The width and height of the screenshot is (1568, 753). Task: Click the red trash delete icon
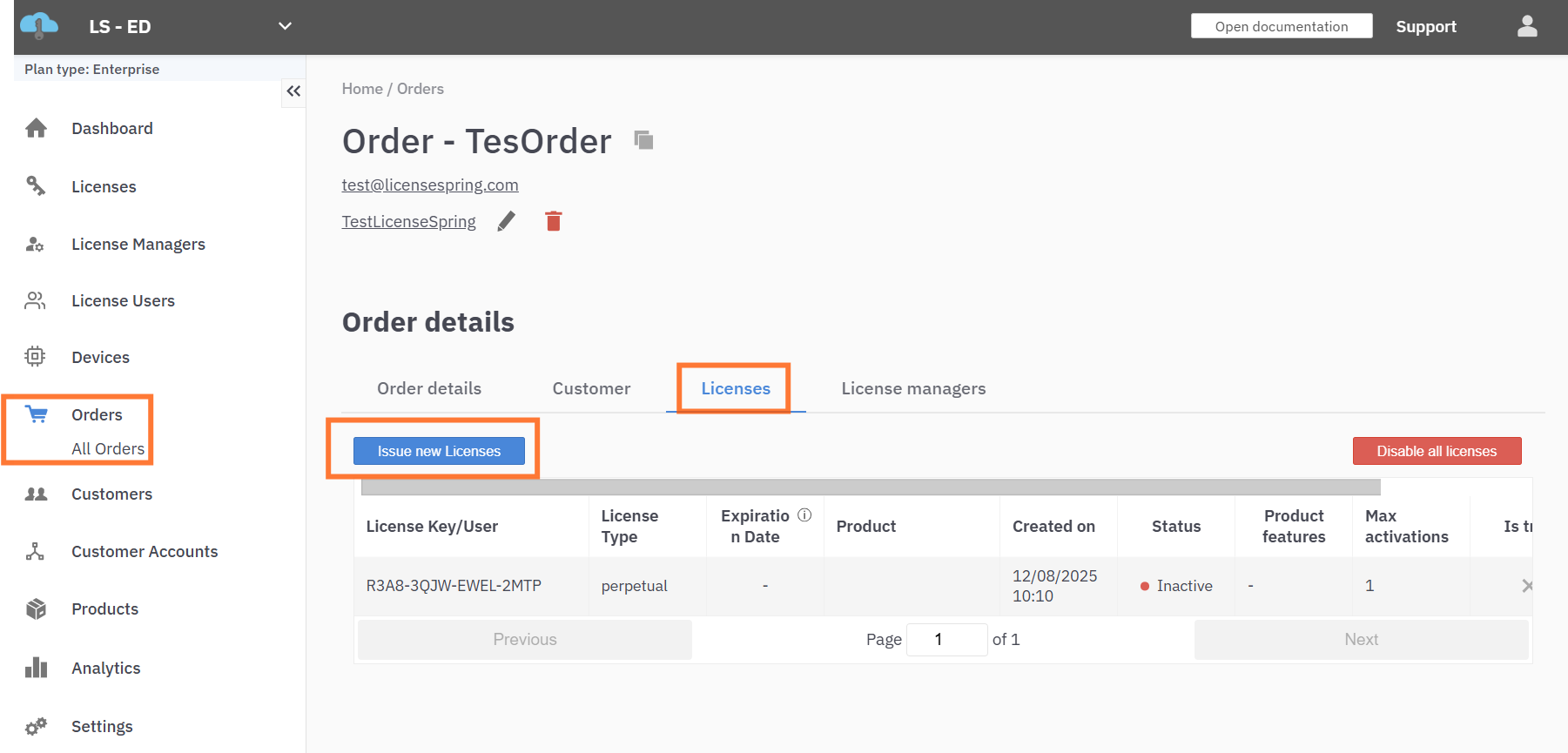pyautogui.click(x=553, y=222)
